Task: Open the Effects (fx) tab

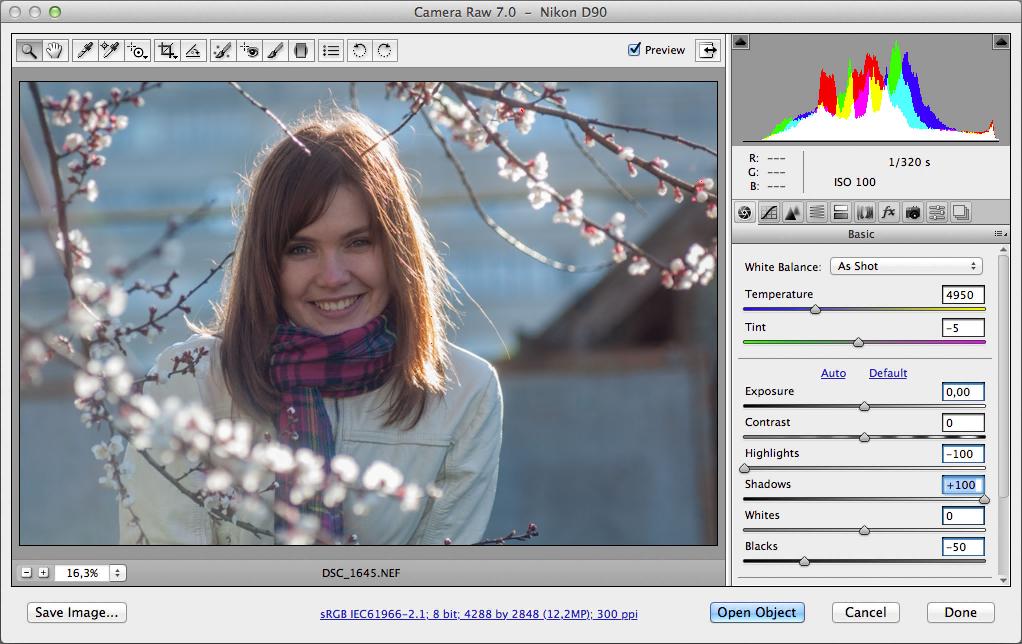Action: coord(888,212)
